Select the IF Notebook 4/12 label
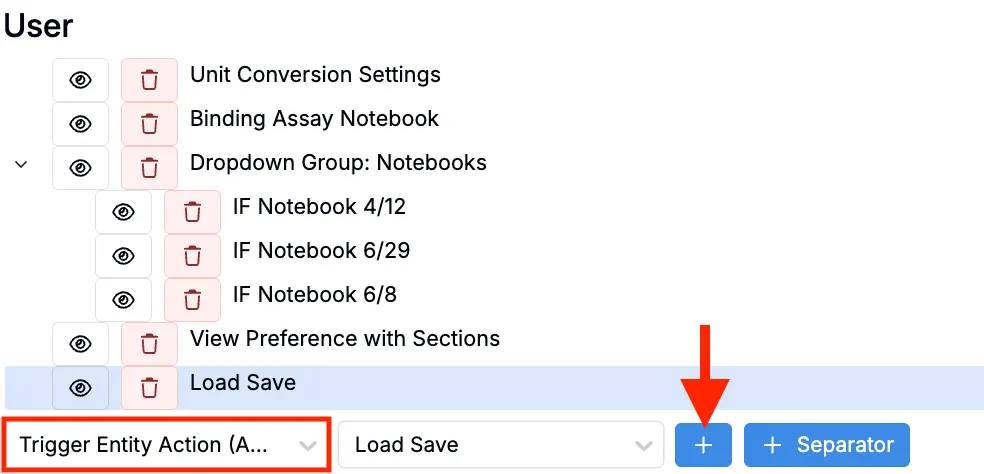 point(319,207)
